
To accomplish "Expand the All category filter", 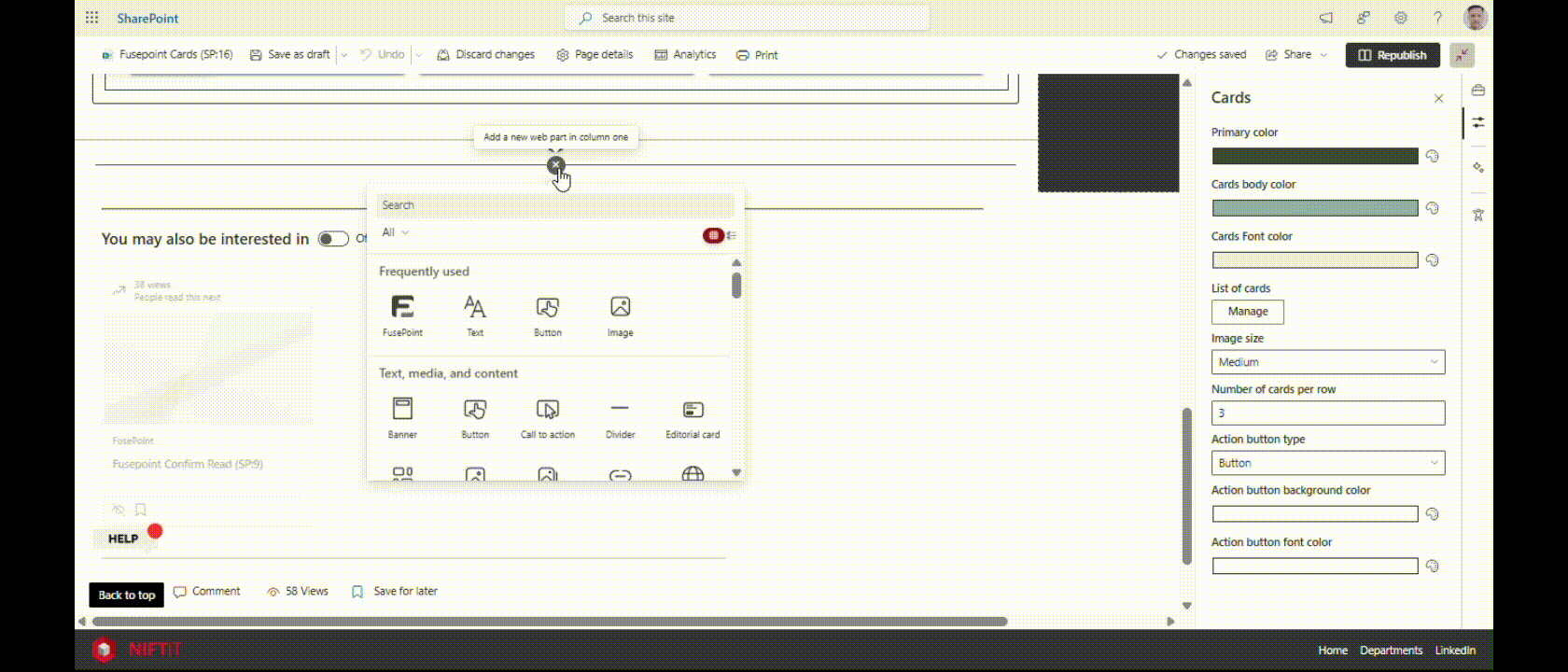I will point(396,232).
